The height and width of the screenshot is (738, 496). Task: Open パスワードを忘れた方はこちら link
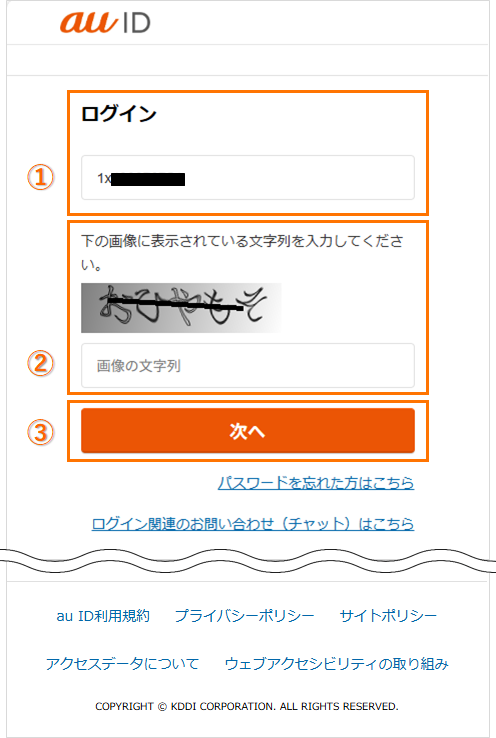click(316, 482)
